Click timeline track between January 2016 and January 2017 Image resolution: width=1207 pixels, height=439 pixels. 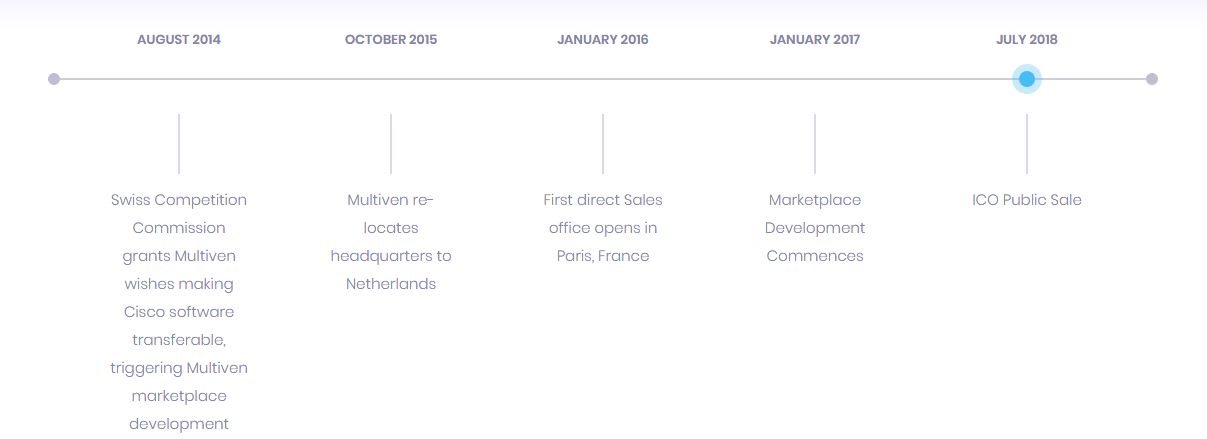[x=709, y=79]
